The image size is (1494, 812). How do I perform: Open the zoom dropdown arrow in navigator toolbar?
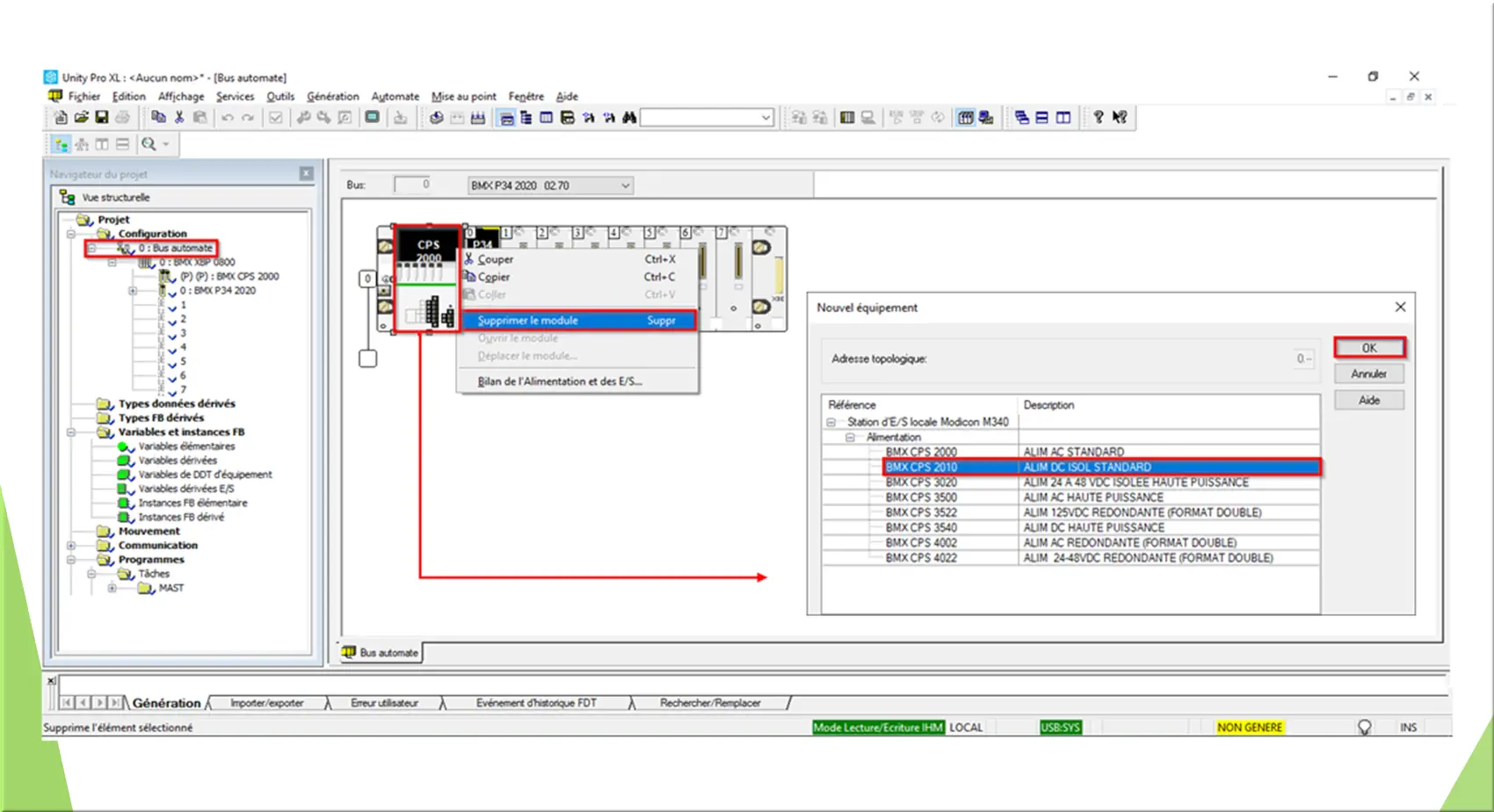[x=166, y=144]
